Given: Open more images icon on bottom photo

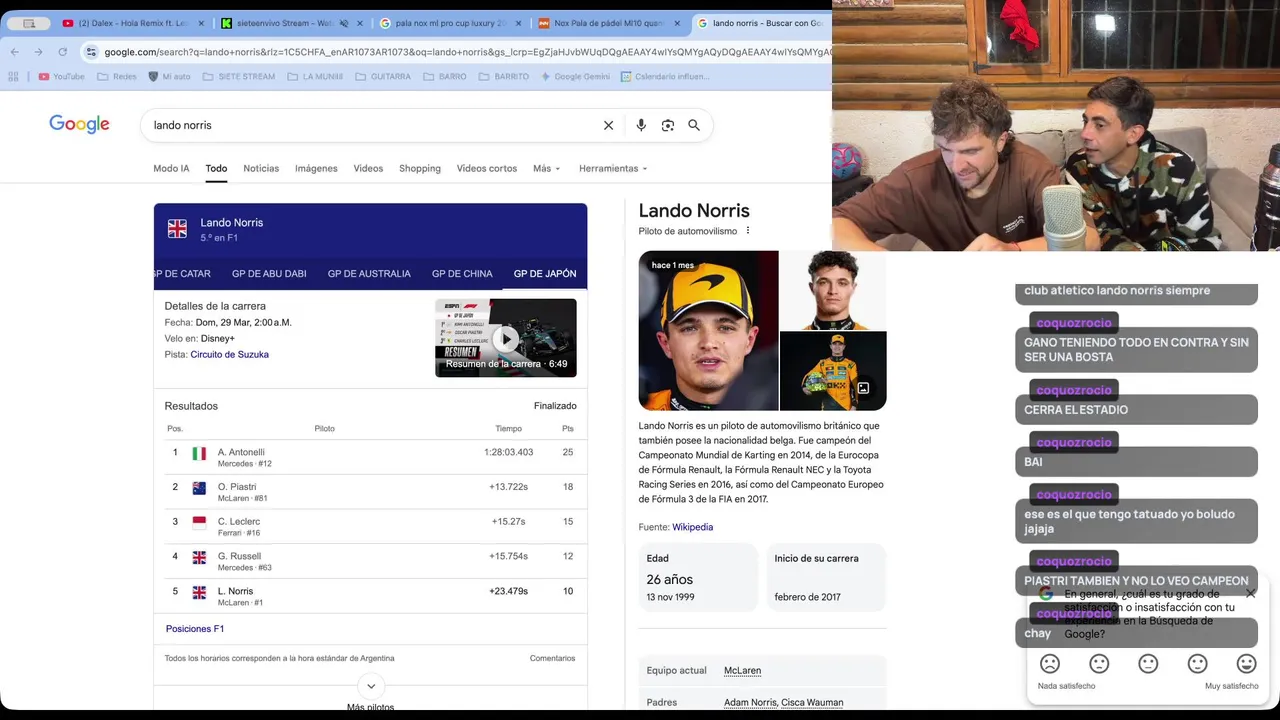Looking at the screenshot, I should 863,388.
